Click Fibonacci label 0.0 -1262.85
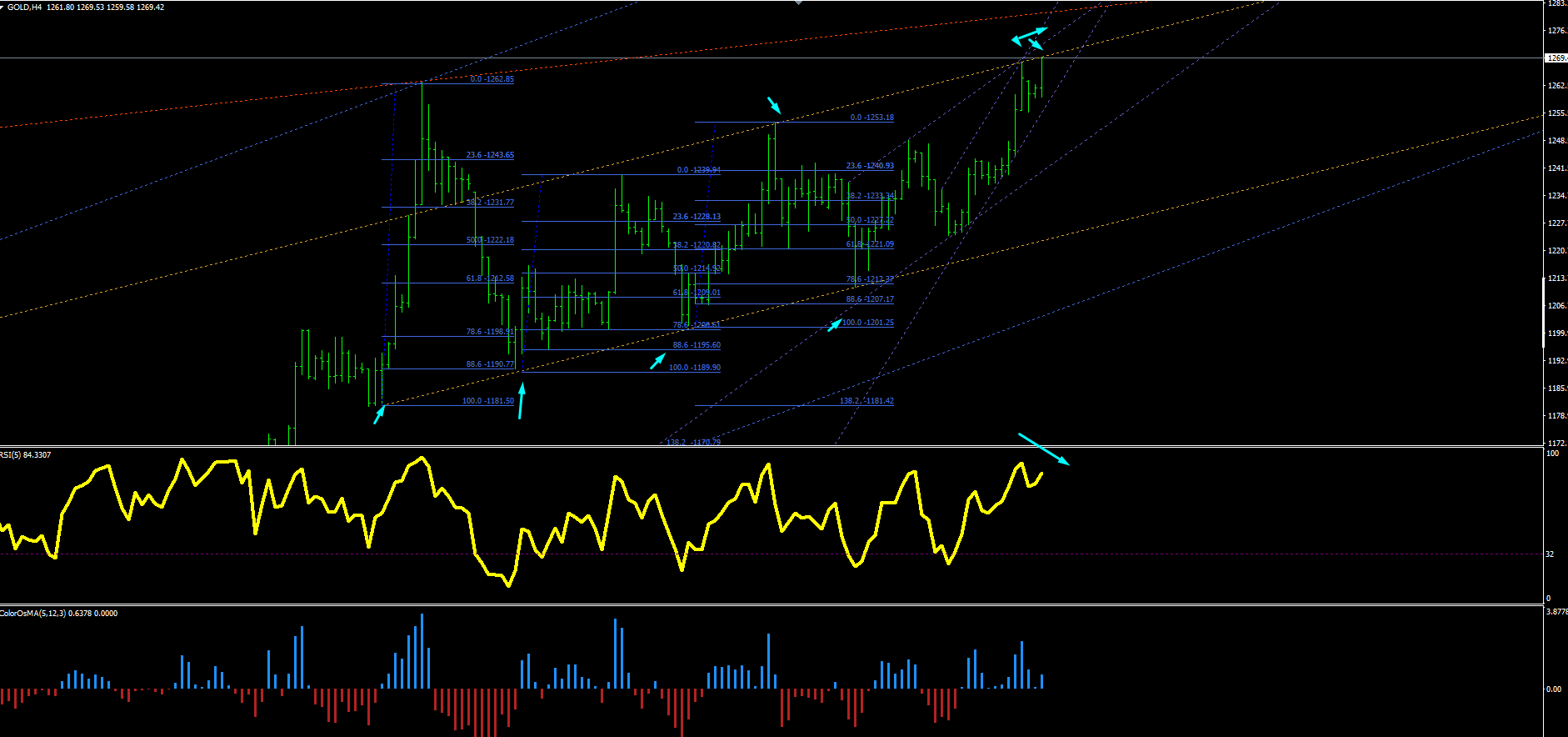The height and width of the screenshot is (737, 1568). tap(492, 79)
